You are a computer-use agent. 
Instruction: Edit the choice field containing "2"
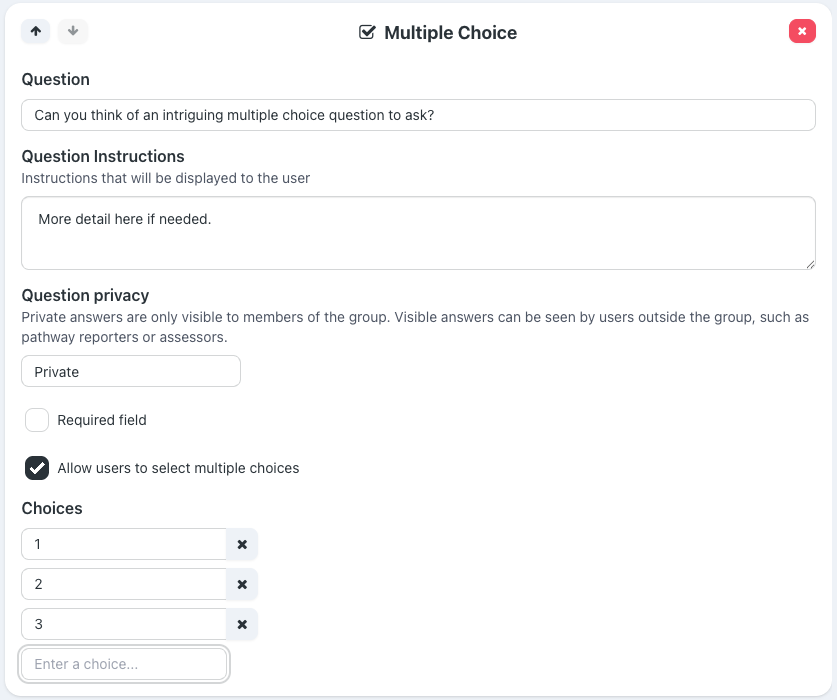click(124, 584)
